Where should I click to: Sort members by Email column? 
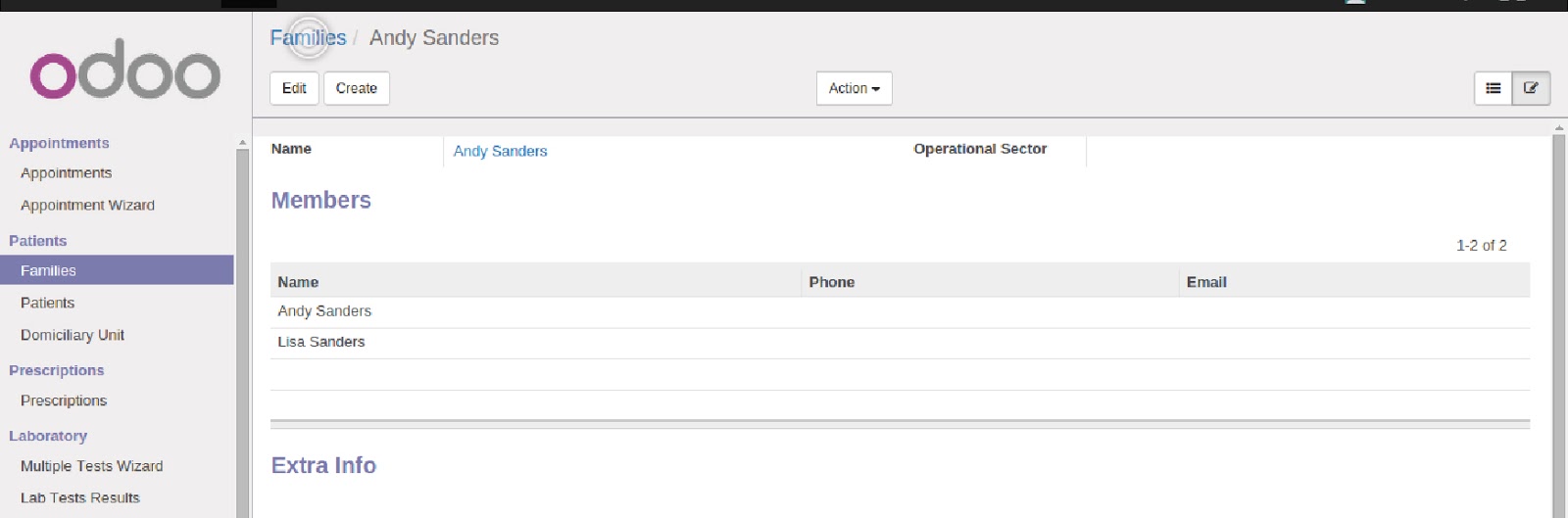[1206, 282]
